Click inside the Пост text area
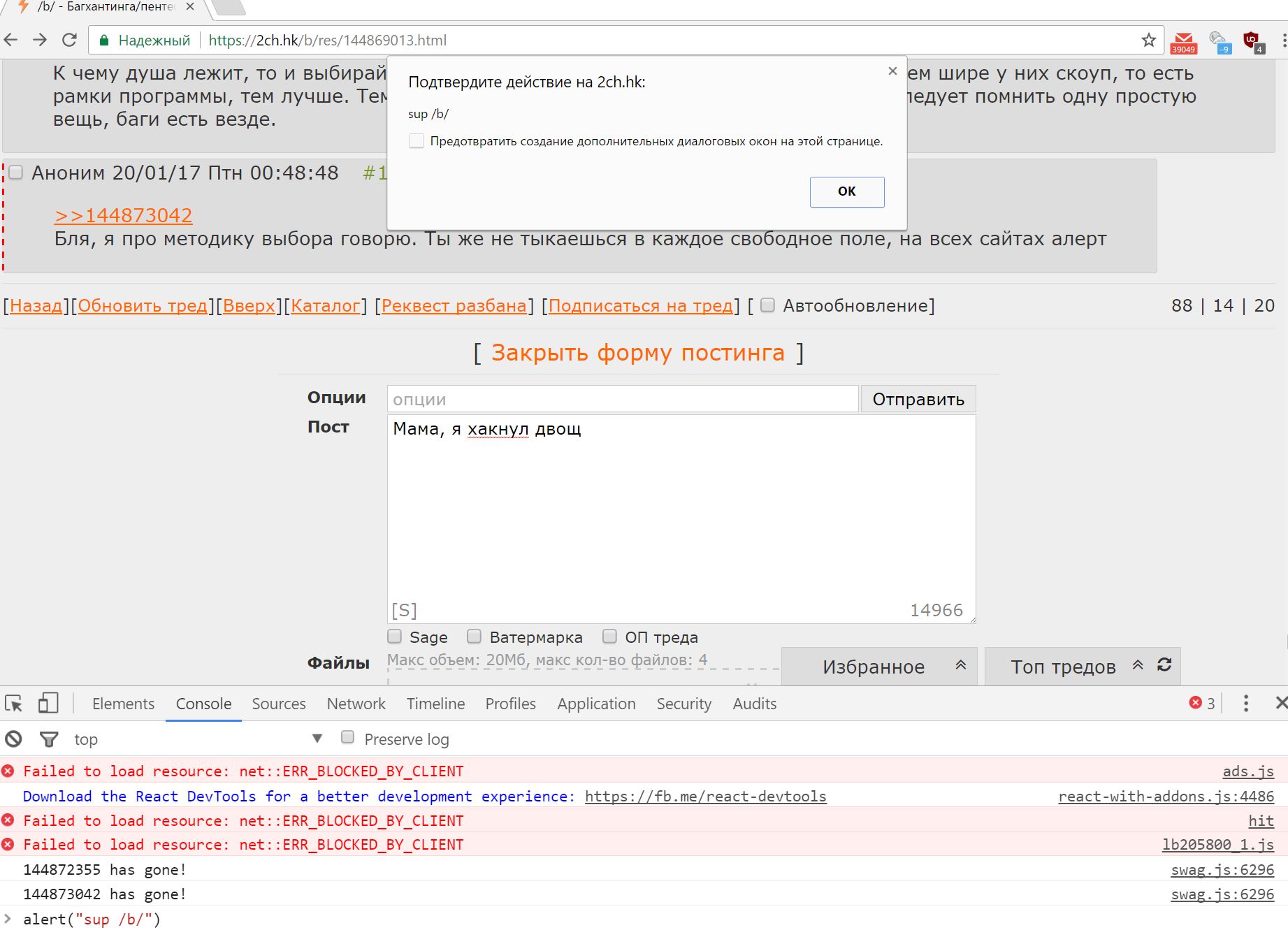This screenshot has height=937, width=1288. pos(681,518)
